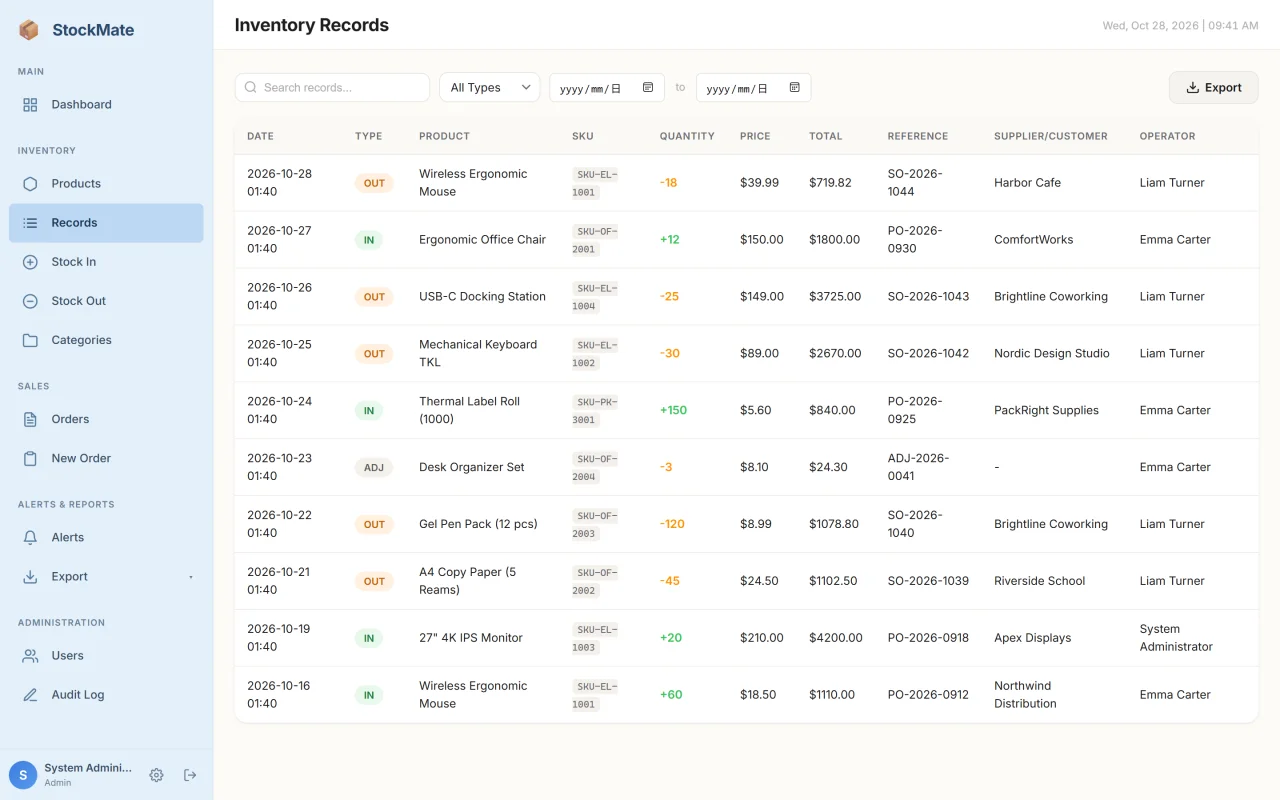Viewport: 1280px width, 800px height.
Task: Click the sidebar Export download icon
Action: (30, 577)
